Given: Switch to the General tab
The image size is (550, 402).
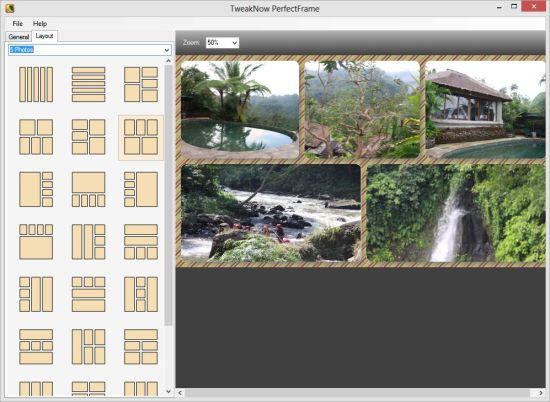Looking at the screenshot, I should coord(19,36).
